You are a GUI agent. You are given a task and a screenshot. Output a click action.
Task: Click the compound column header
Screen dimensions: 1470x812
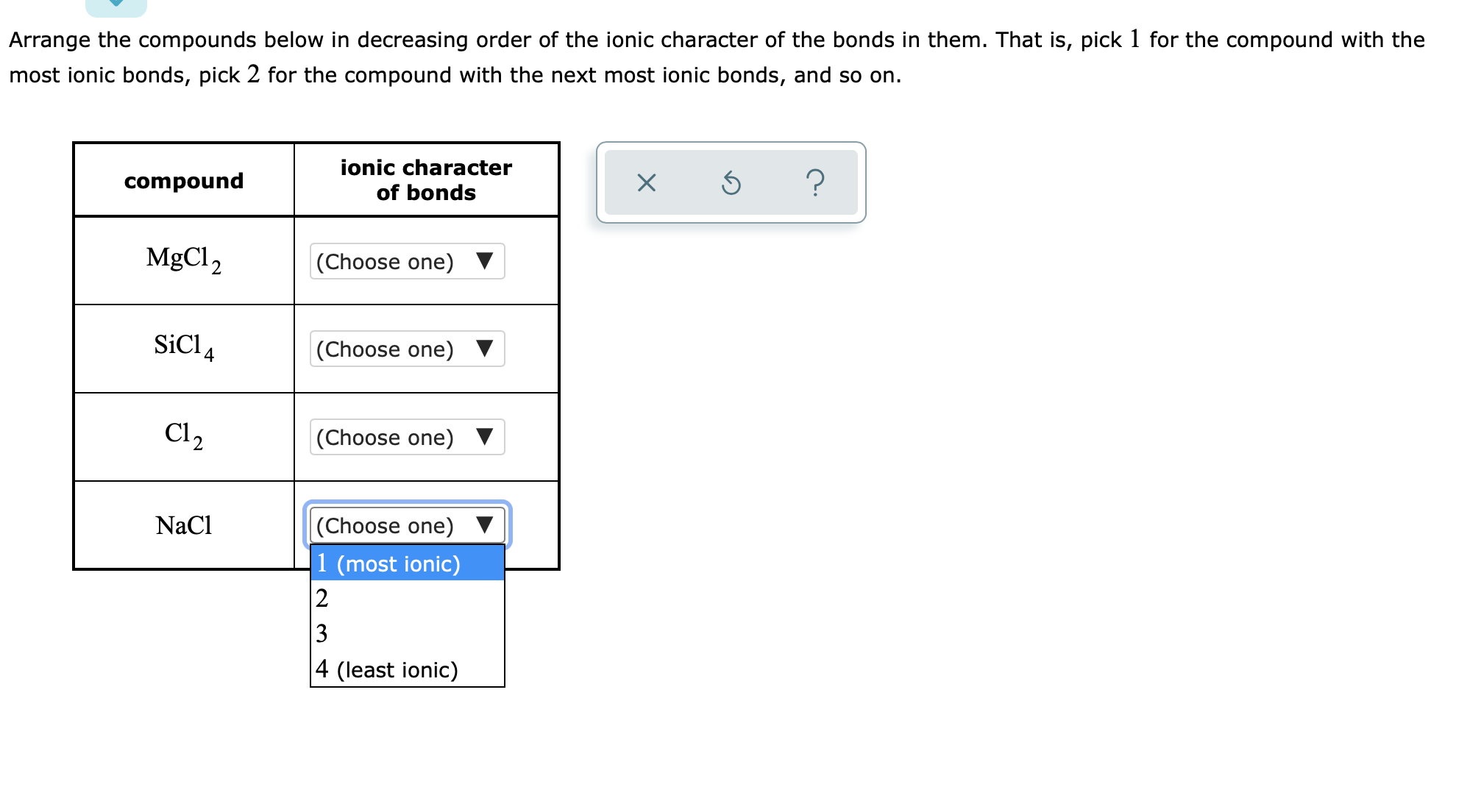(x=183, y=179)
